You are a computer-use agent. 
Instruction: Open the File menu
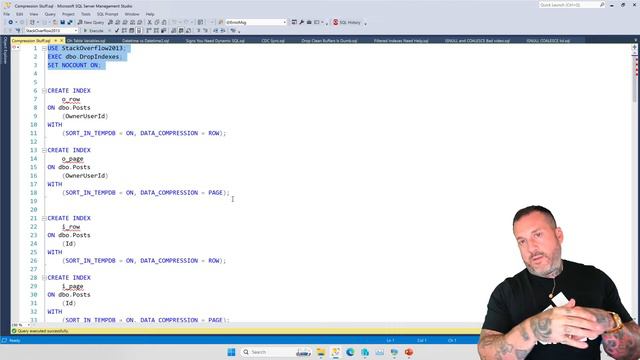point(7,14)
